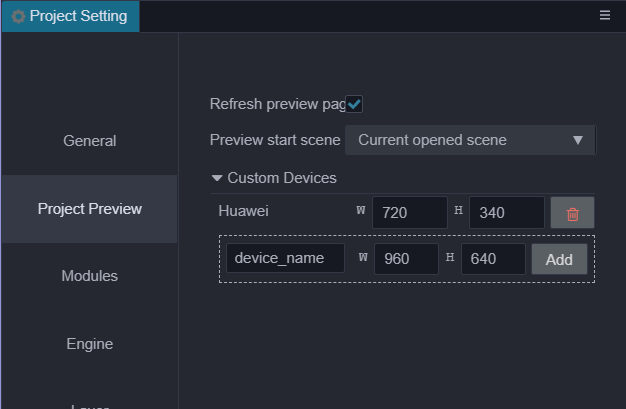
Task: Go to the Engine settings tab
Action: point(89,344)
